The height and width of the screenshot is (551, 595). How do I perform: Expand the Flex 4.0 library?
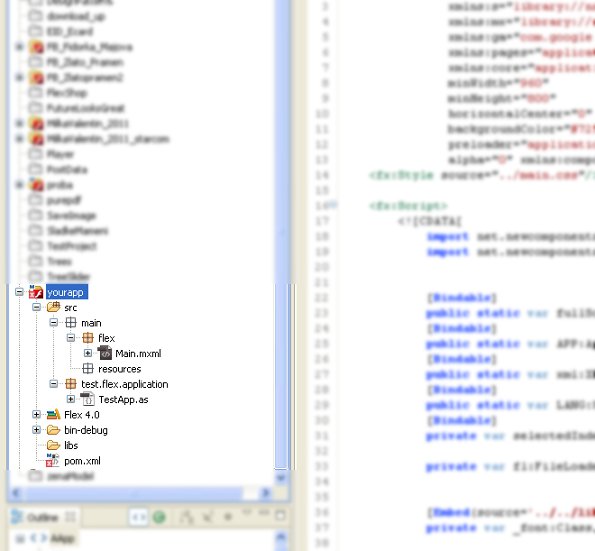[36, 414]
